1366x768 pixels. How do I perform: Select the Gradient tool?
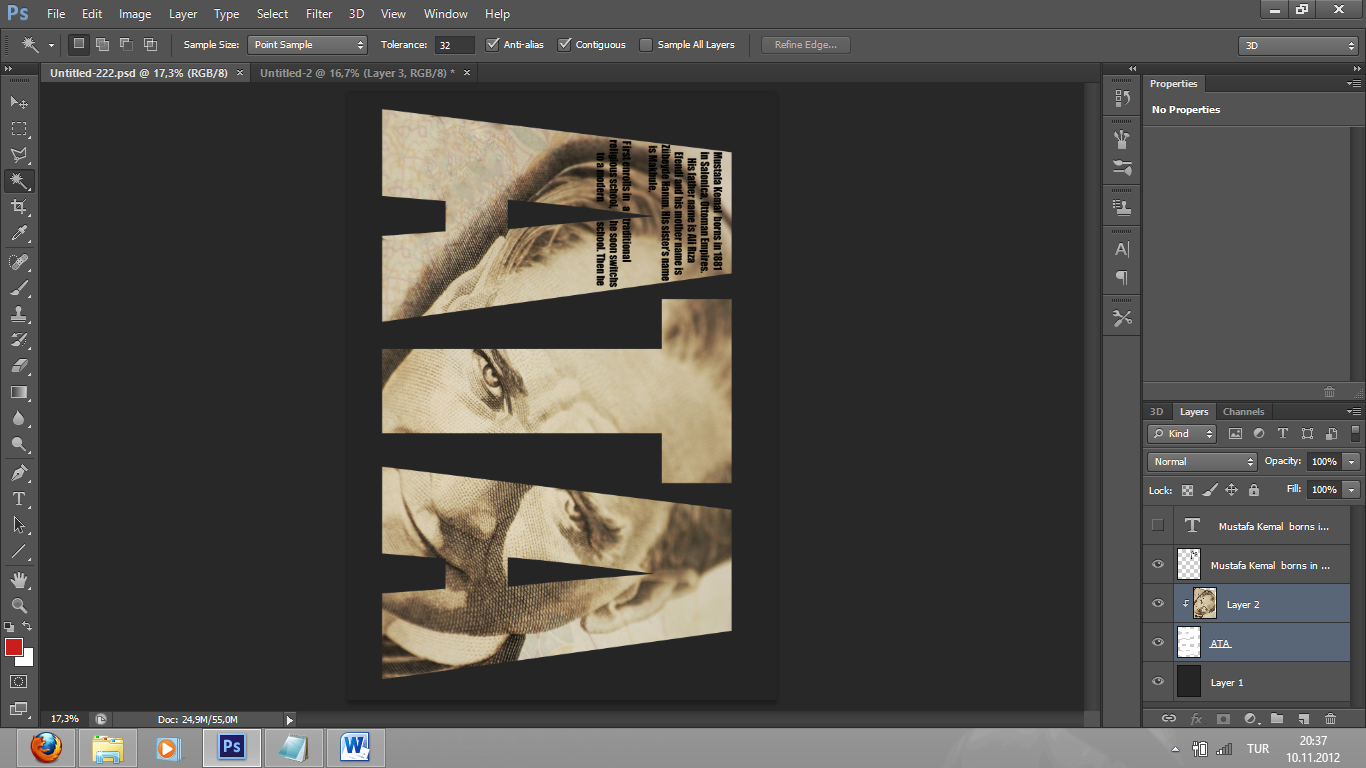click(x=19, y=392)
